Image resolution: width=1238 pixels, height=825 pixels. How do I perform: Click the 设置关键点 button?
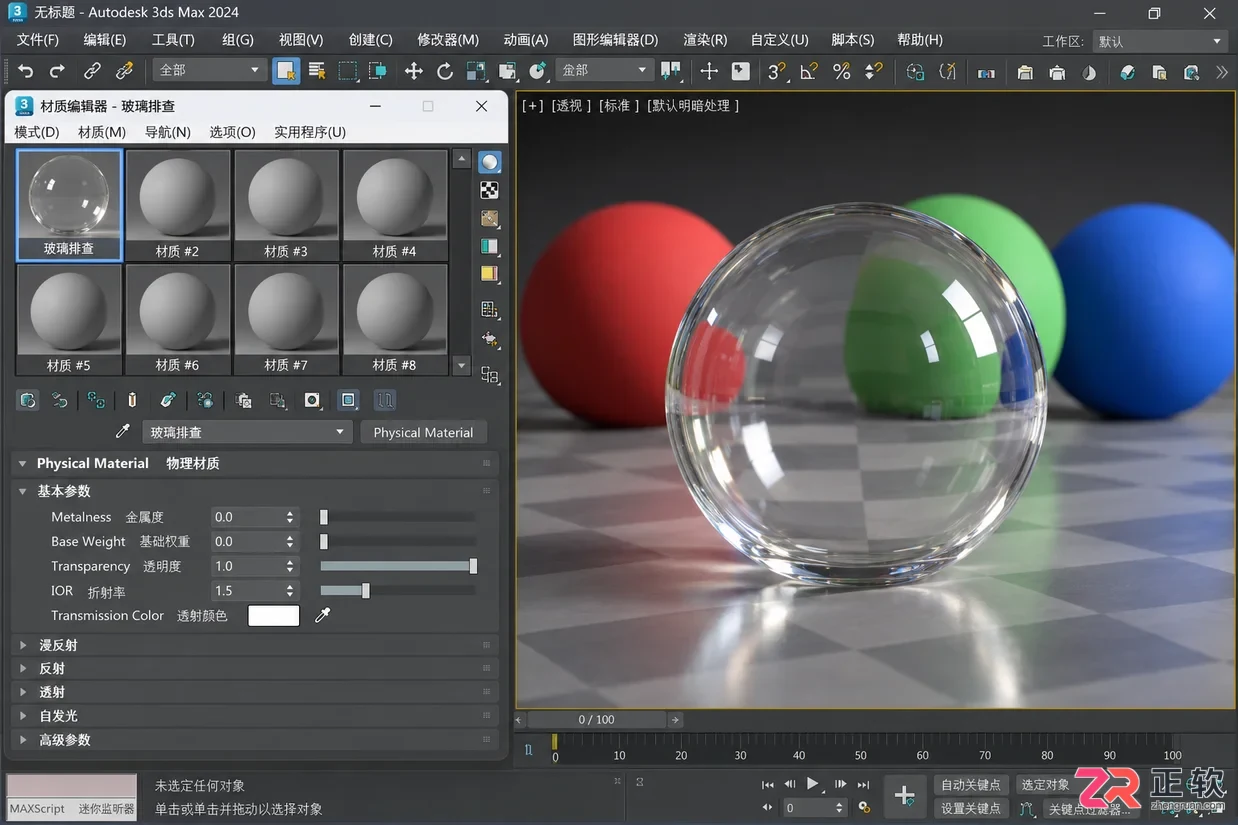970,808
